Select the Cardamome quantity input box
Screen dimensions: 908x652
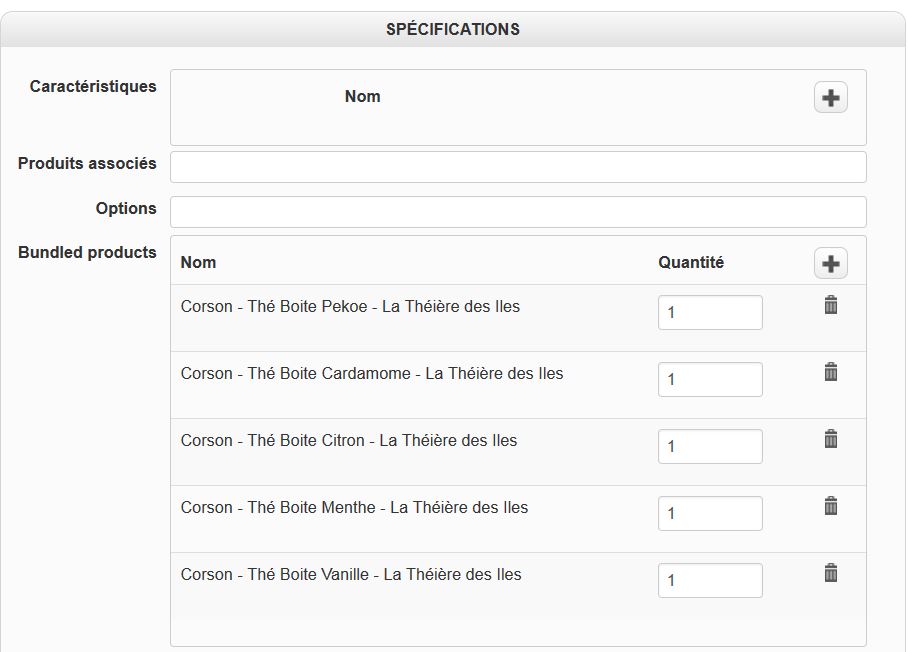pos(710,380)
